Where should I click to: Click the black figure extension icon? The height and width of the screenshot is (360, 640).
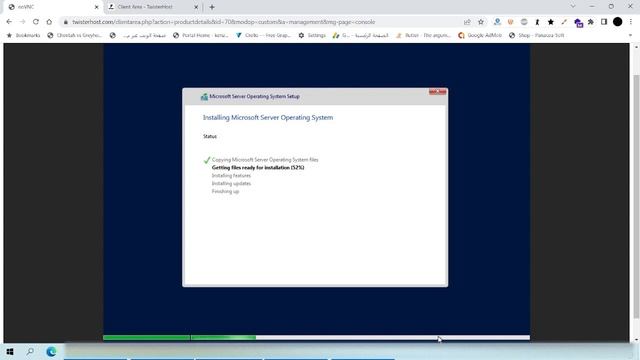537,22
